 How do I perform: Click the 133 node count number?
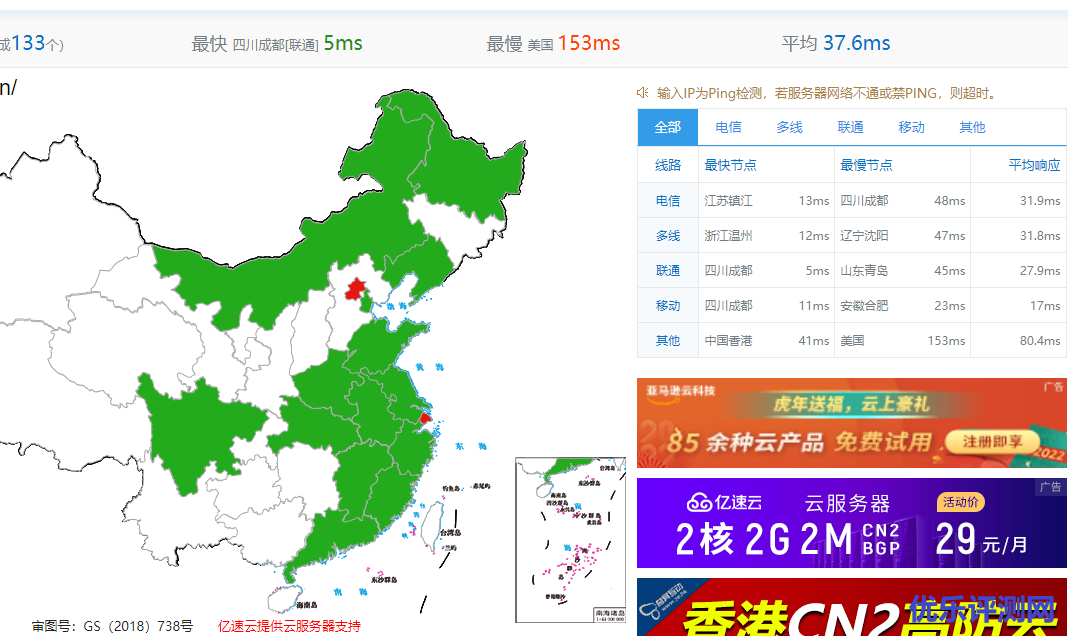[x=28, y=44]
